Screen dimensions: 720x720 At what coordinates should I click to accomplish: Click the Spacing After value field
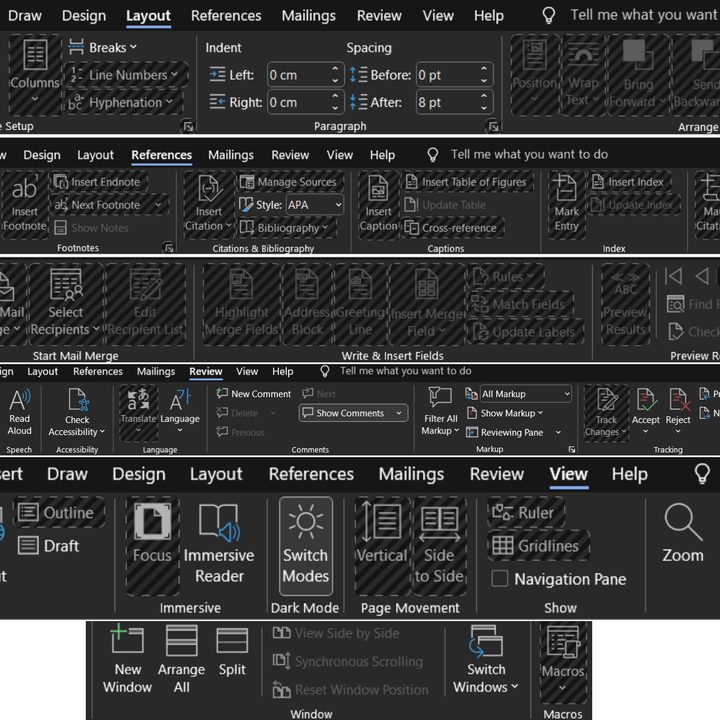click(x=454, y=102)
